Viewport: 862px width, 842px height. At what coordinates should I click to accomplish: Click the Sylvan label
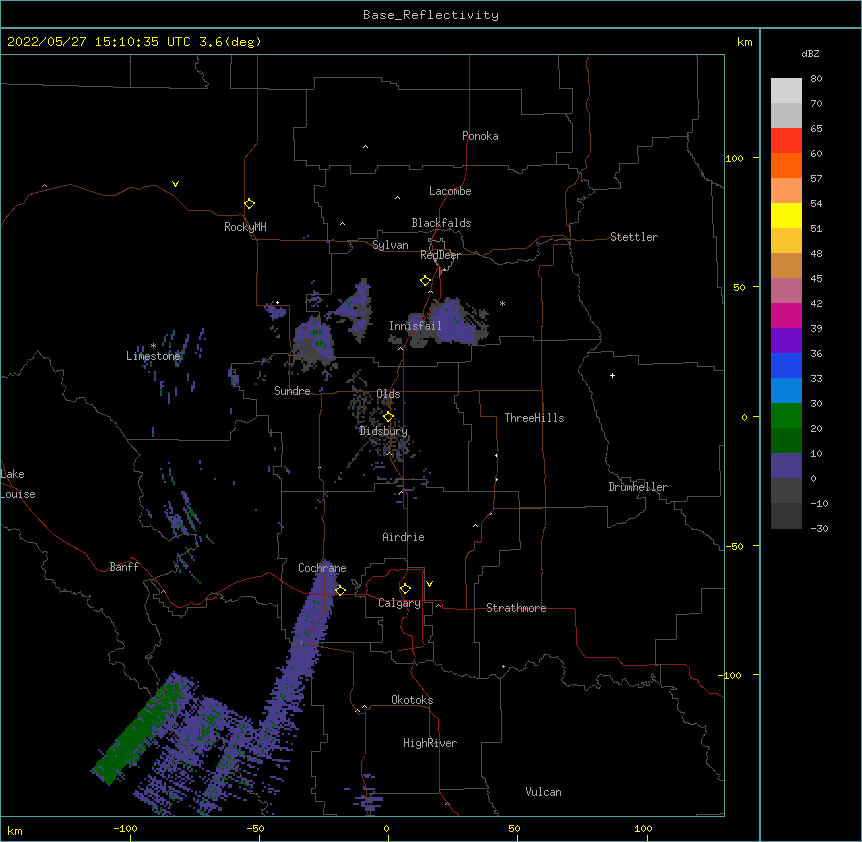[x=390, y=245]
